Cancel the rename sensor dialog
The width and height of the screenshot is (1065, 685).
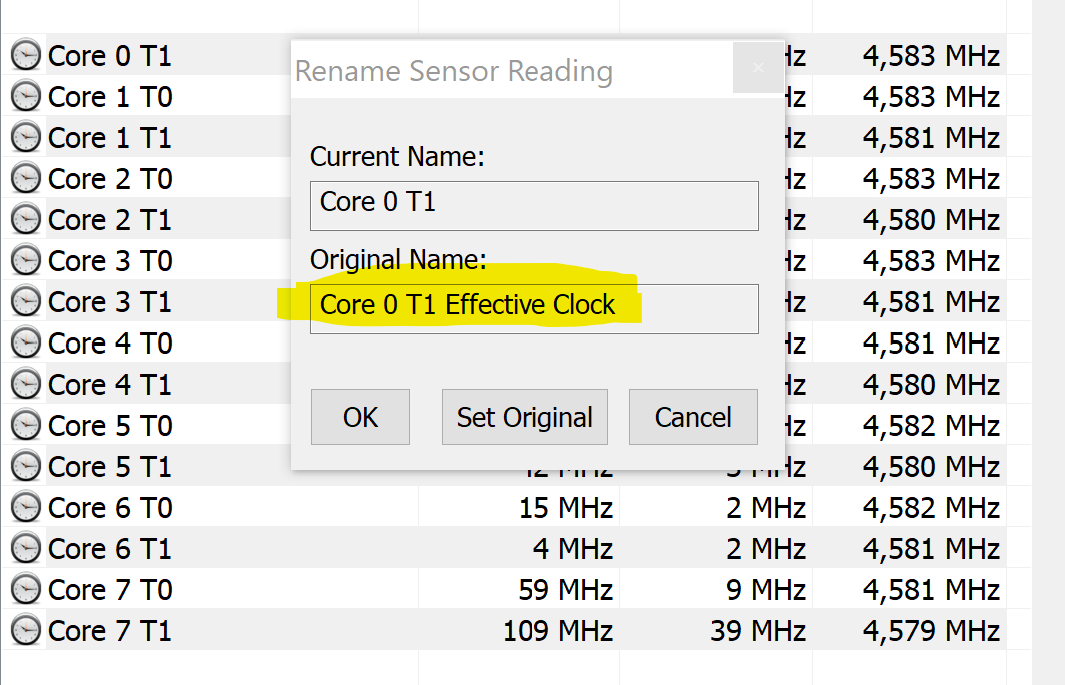click(x=693, y=417)
